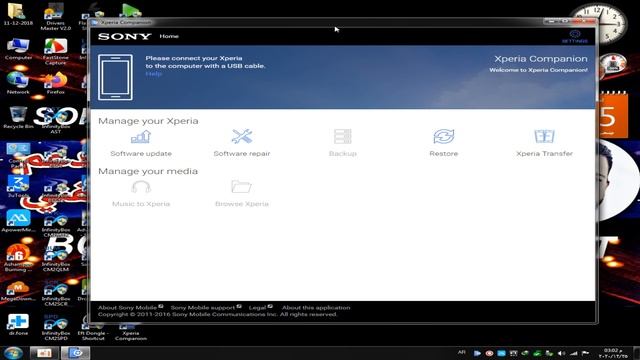Select the dr.fone desktop shortcut

(18, 324)
